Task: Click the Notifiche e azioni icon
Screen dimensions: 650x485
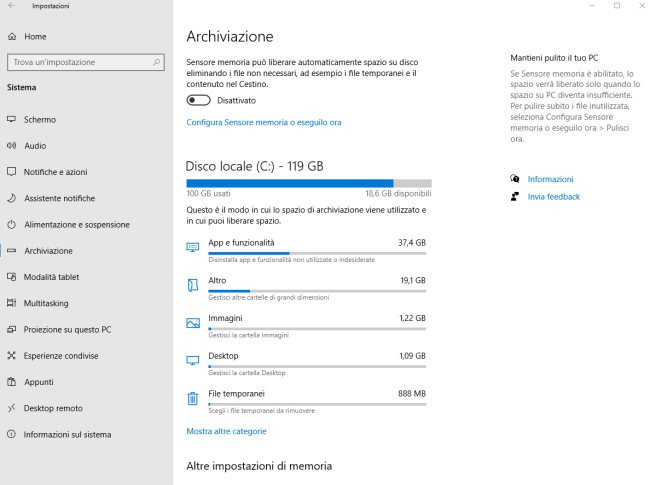Action: point(12,172)
